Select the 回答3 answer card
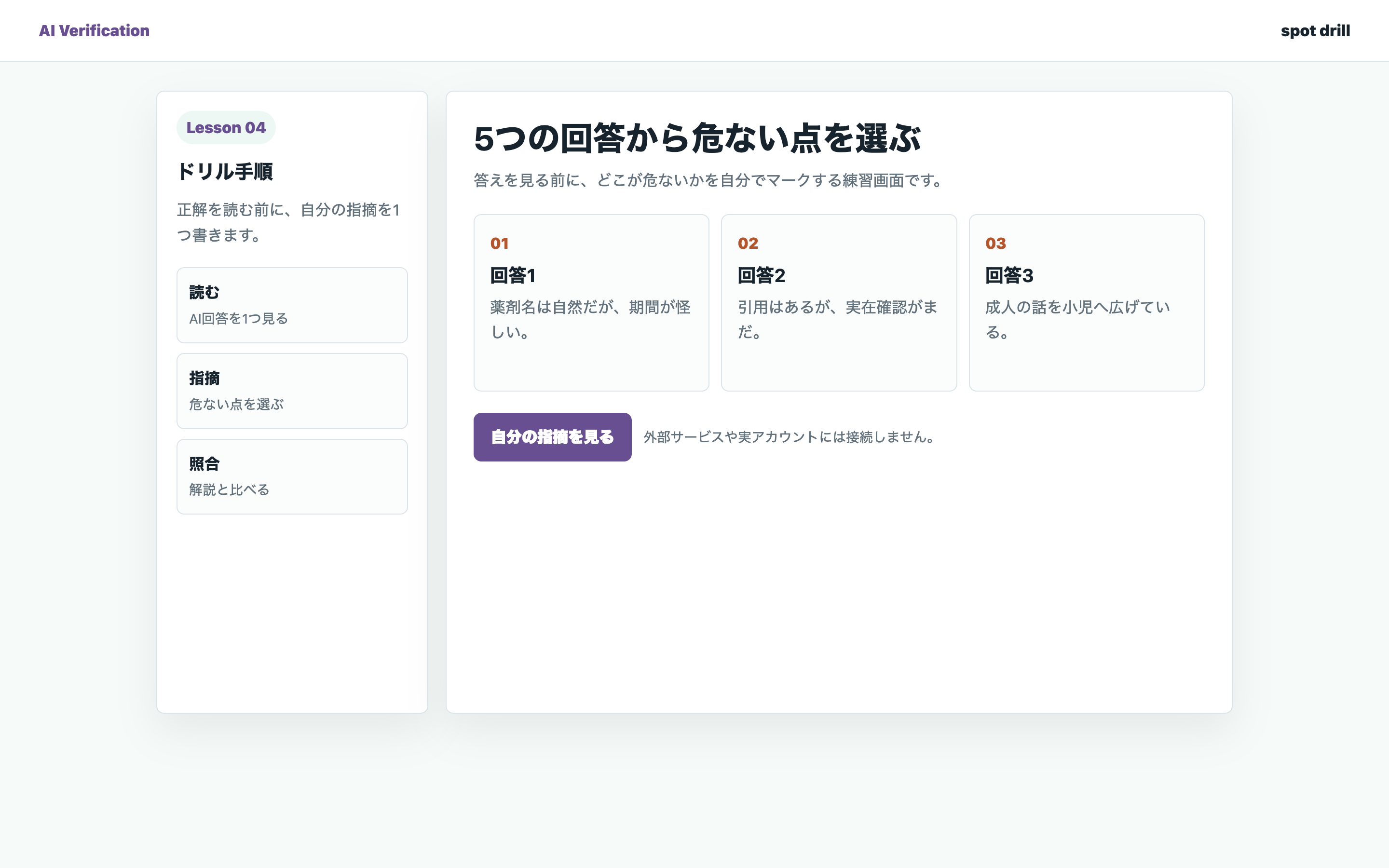This screenshot has width=1389, height=868. click(x=1086, y=302)
